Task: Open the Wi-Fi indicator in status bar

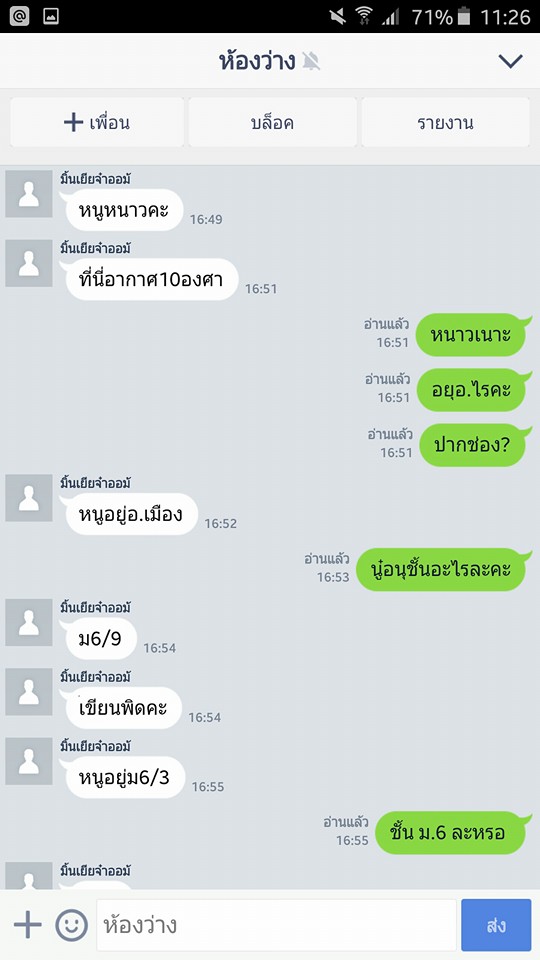Action: (x=364, y=16)
